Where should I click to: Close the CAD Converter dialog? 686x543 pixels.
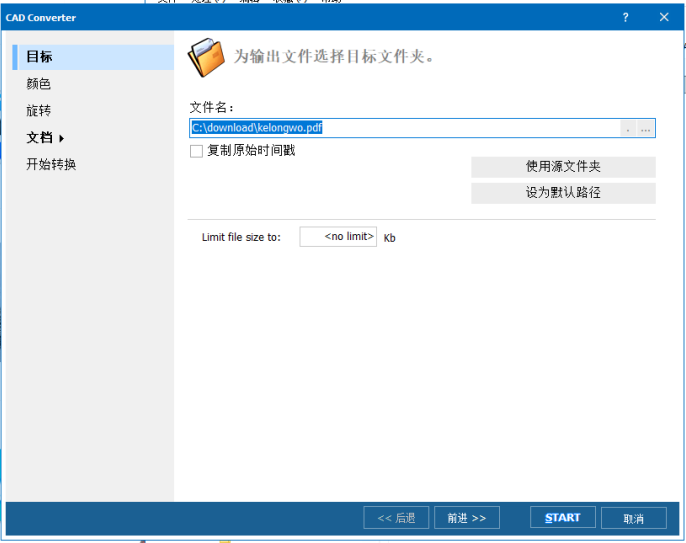pyautogui.click(x=664, y=17)
